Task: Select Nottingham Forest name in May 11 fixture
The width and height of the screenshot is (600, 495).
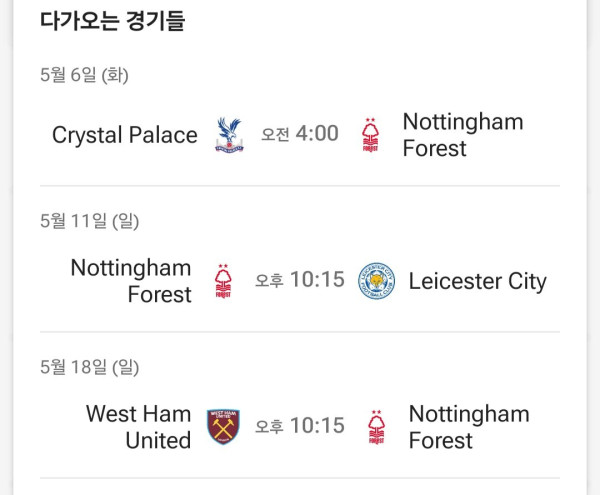Action: pos(131,281)
